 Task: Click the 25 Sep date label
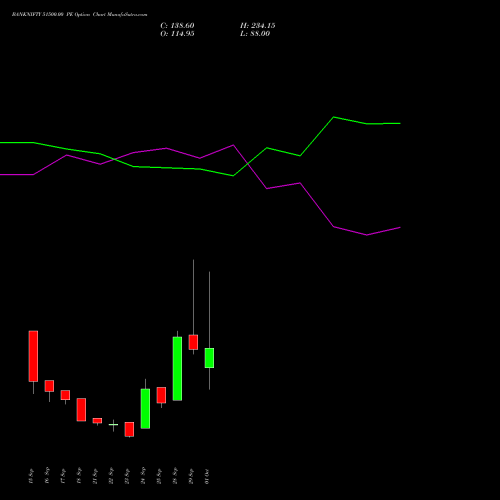pyautogui.click(x=159, y=476)
